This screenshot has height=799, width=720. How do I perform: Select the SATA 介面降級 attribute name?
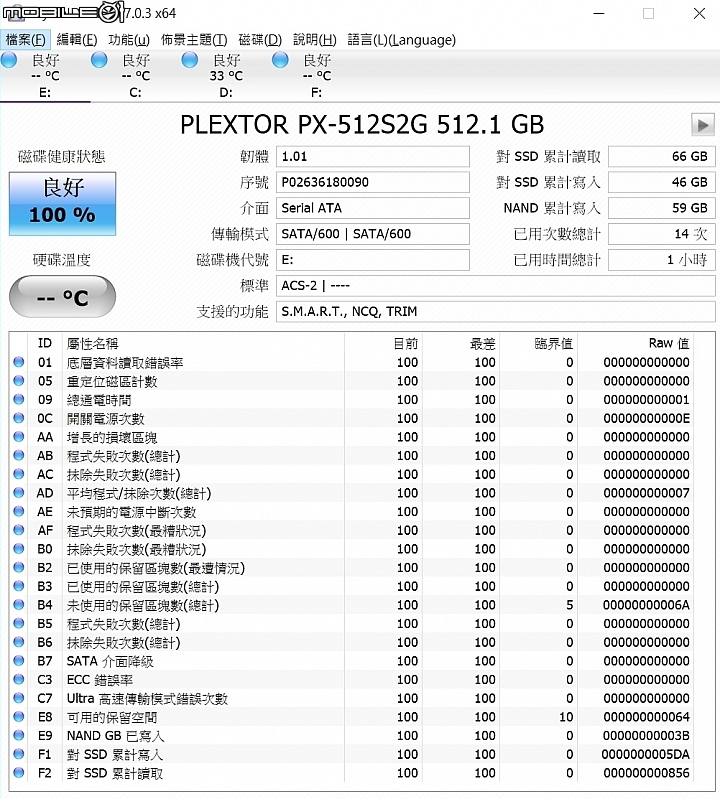pyautogui.click(x=110, y=661)
